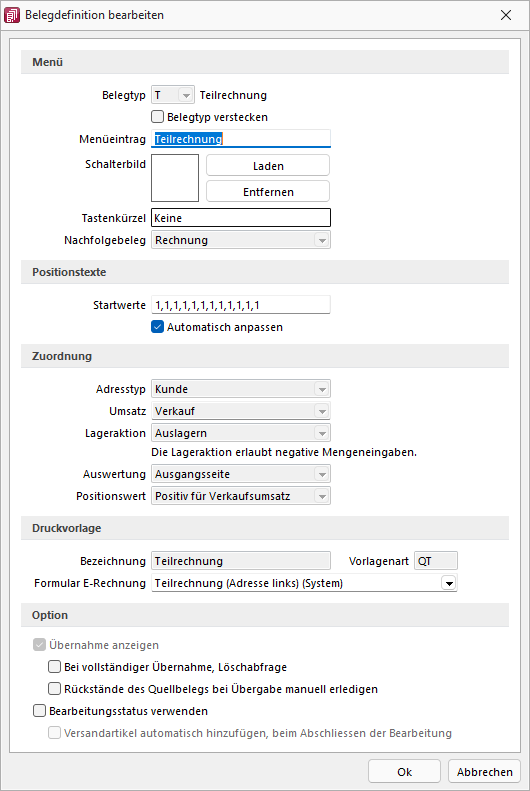This screenshot has height=791, width=530.
Task: Click the app icon in the title bar
Action: [12, 15]
